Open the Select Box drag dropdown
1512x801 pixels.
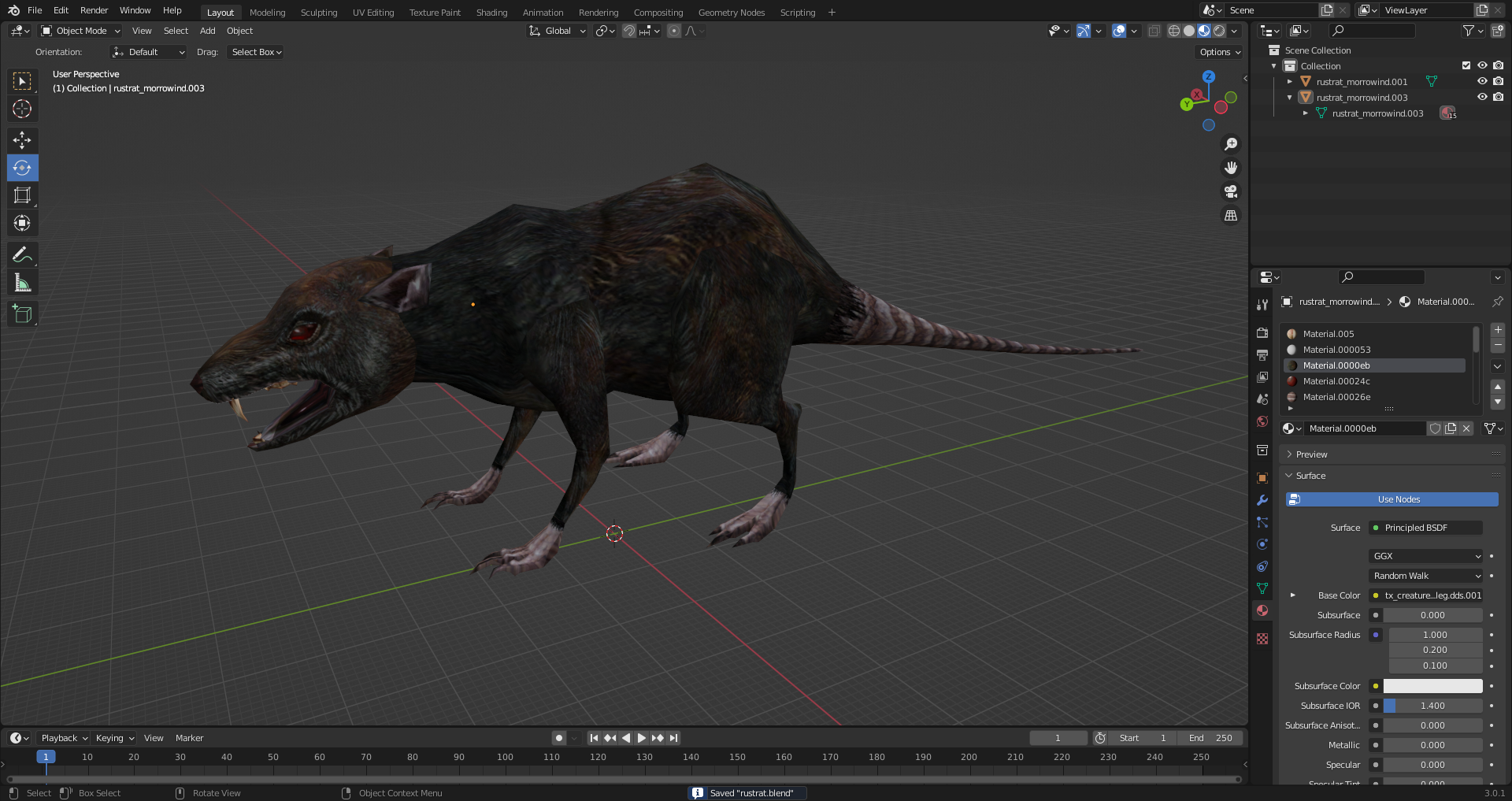(x=256, y=52)
